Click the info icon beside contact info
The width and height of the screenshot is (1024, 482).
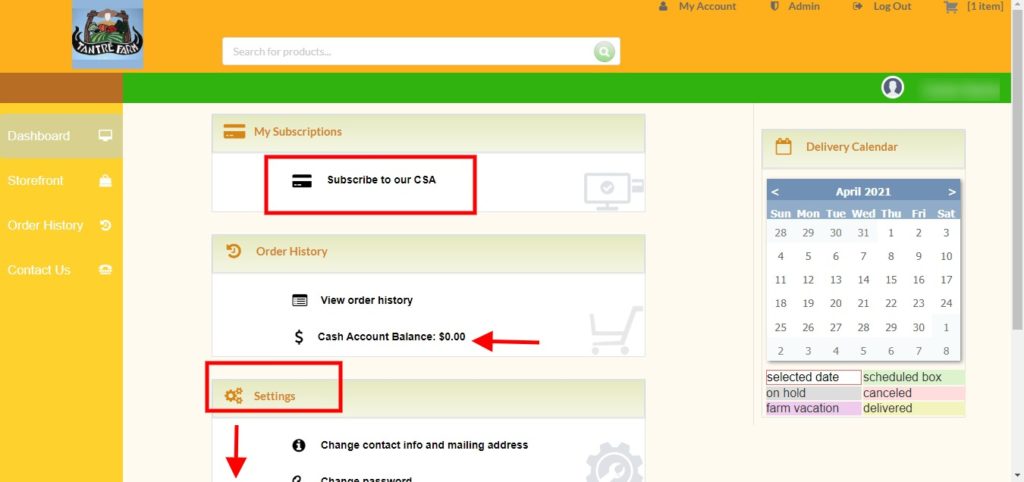tap(299, 445)
